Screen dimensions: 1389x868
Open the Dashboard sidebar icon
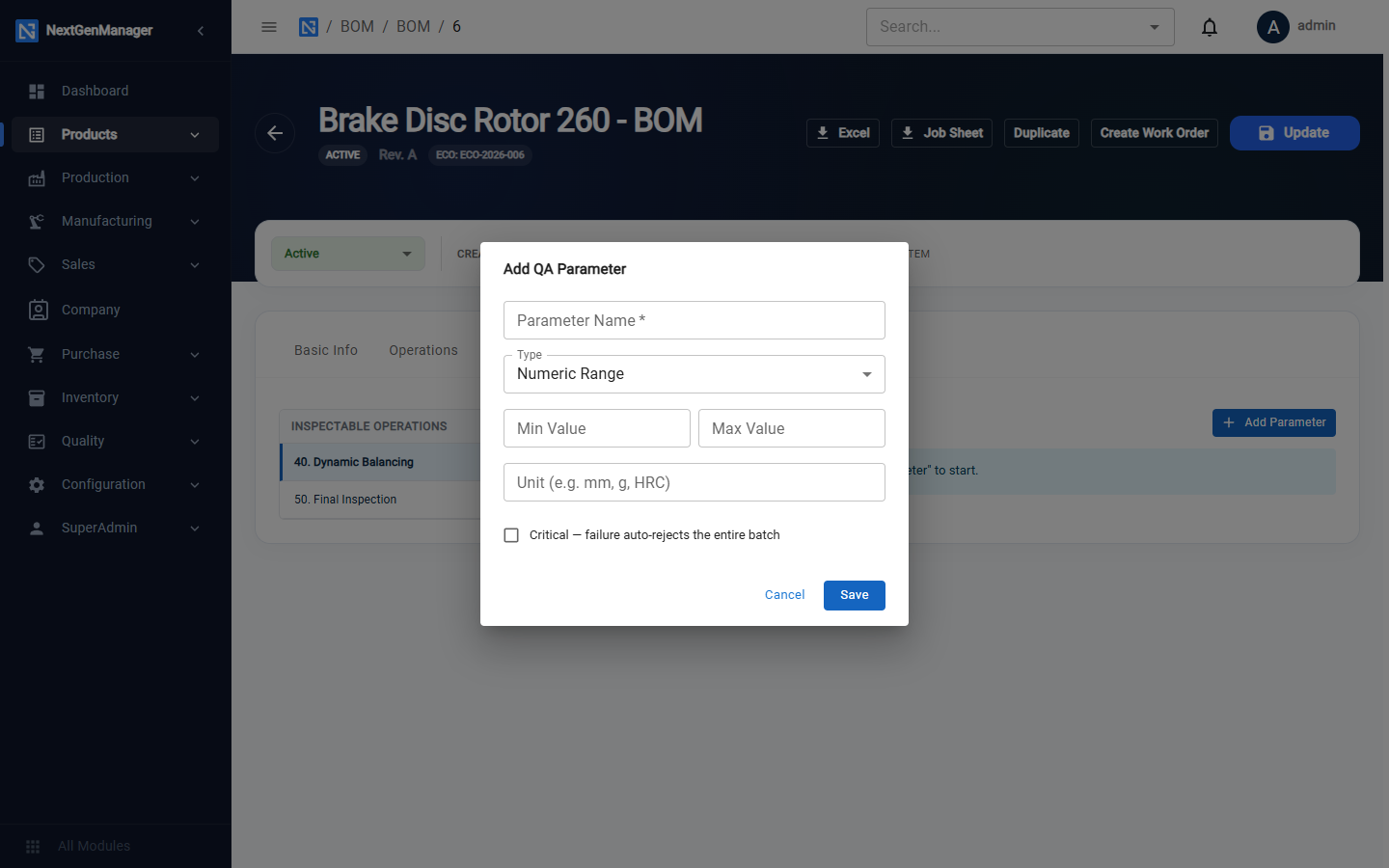37,91
